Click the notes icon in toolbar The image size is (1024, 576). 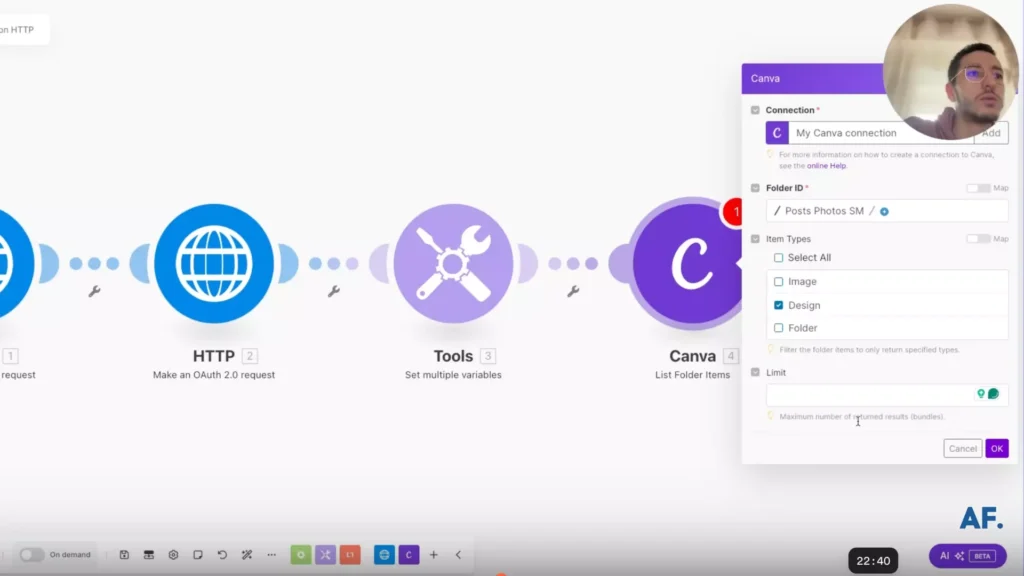click(x=198, y=554)
